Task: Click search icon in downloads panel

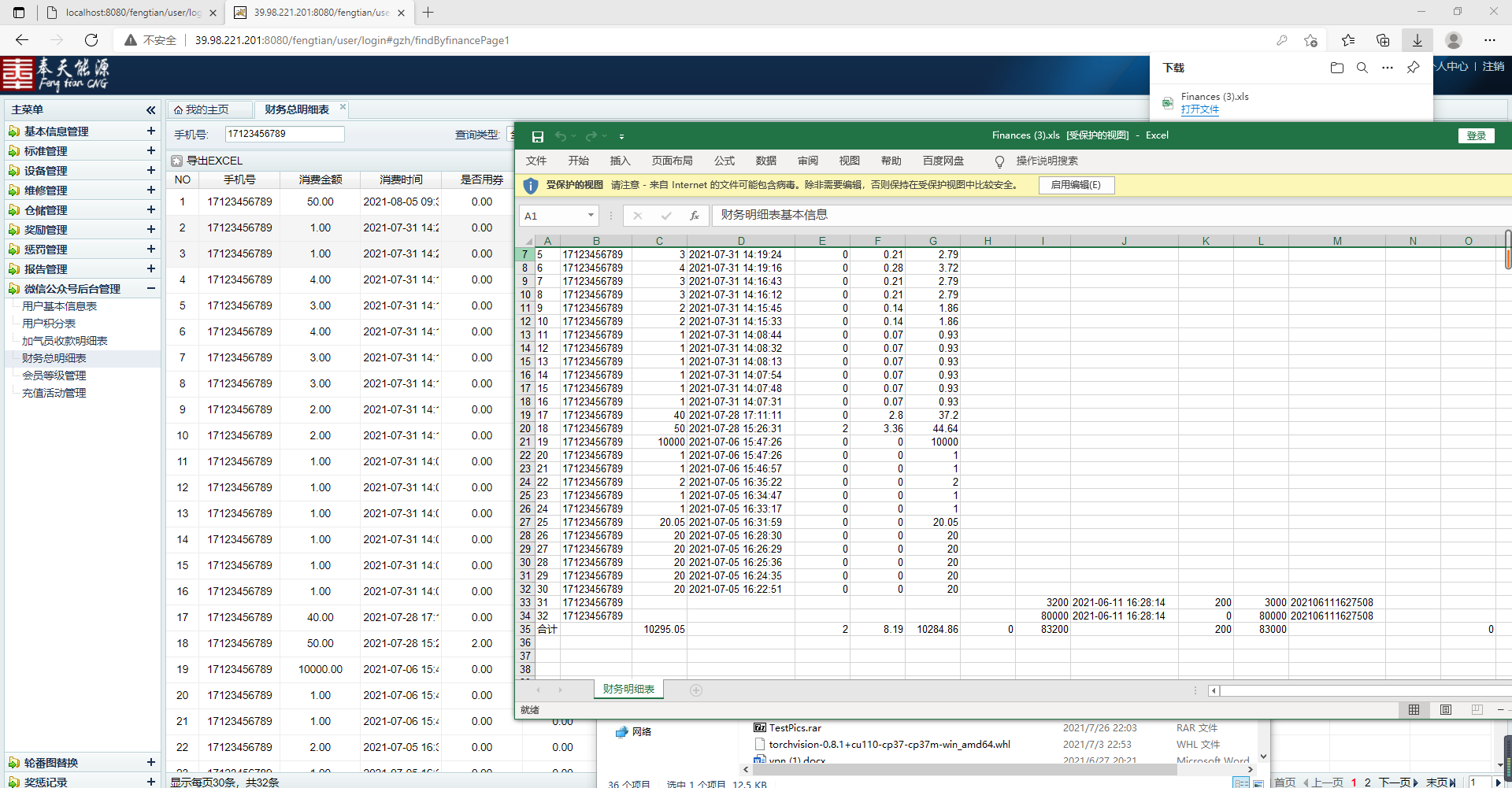Action: 1362,68
